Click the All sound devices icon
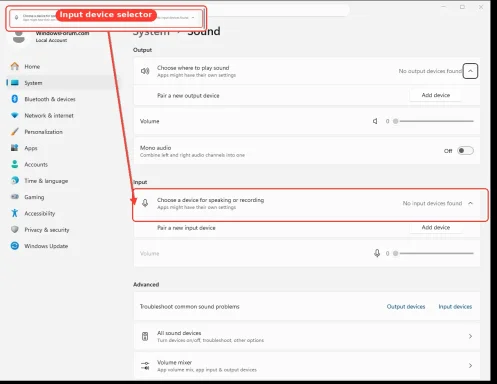The width and height of the screenshot is (497, 384). coord(145,336)
